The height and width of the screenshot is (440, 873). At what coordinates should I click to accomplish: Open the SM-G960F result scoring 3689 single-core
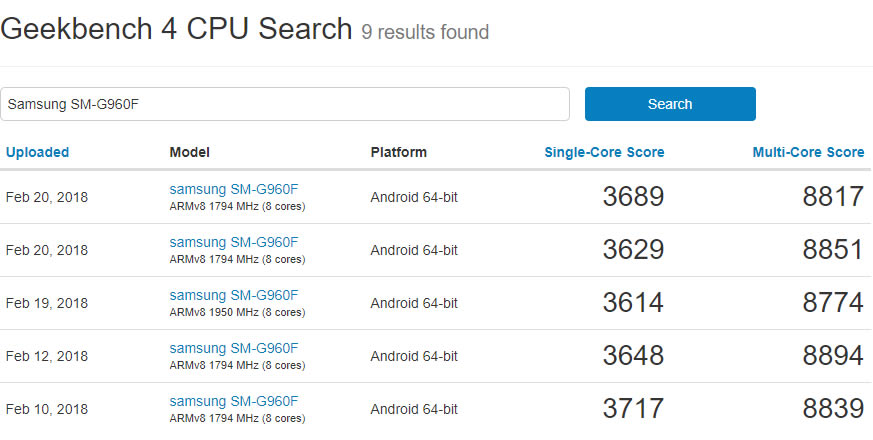[x=234, y=188]
